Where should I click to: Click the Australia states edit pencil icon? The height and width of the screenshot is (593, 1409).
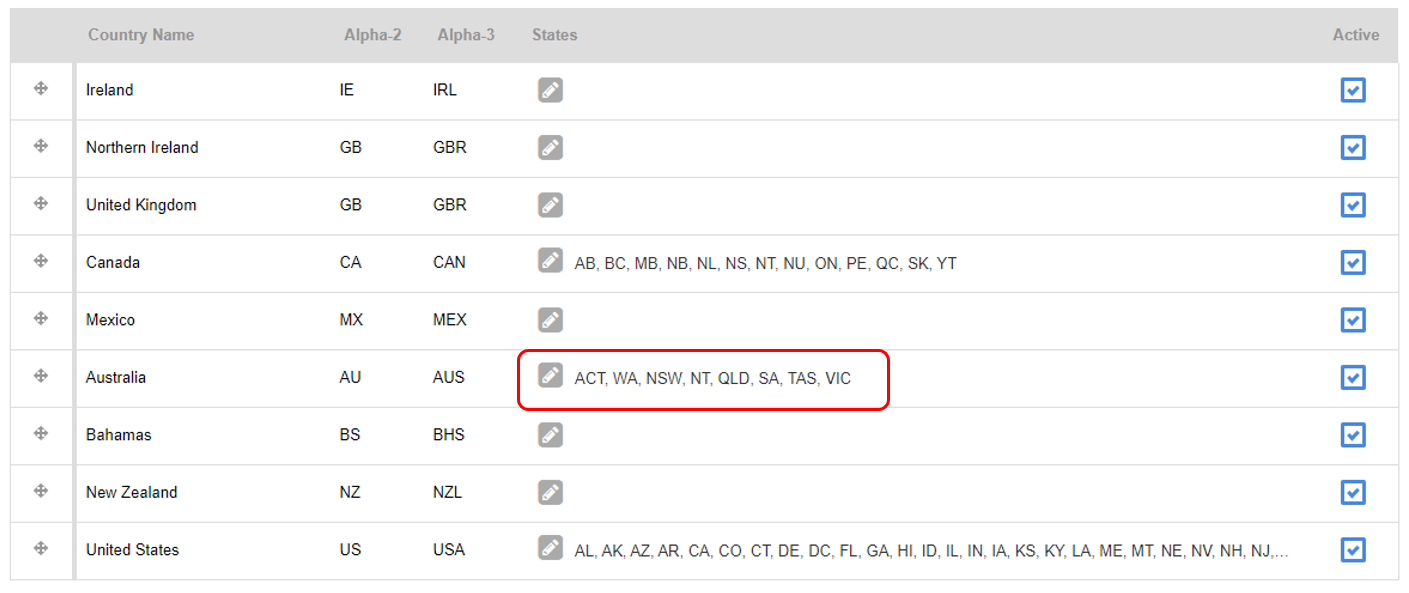point(550,375)
